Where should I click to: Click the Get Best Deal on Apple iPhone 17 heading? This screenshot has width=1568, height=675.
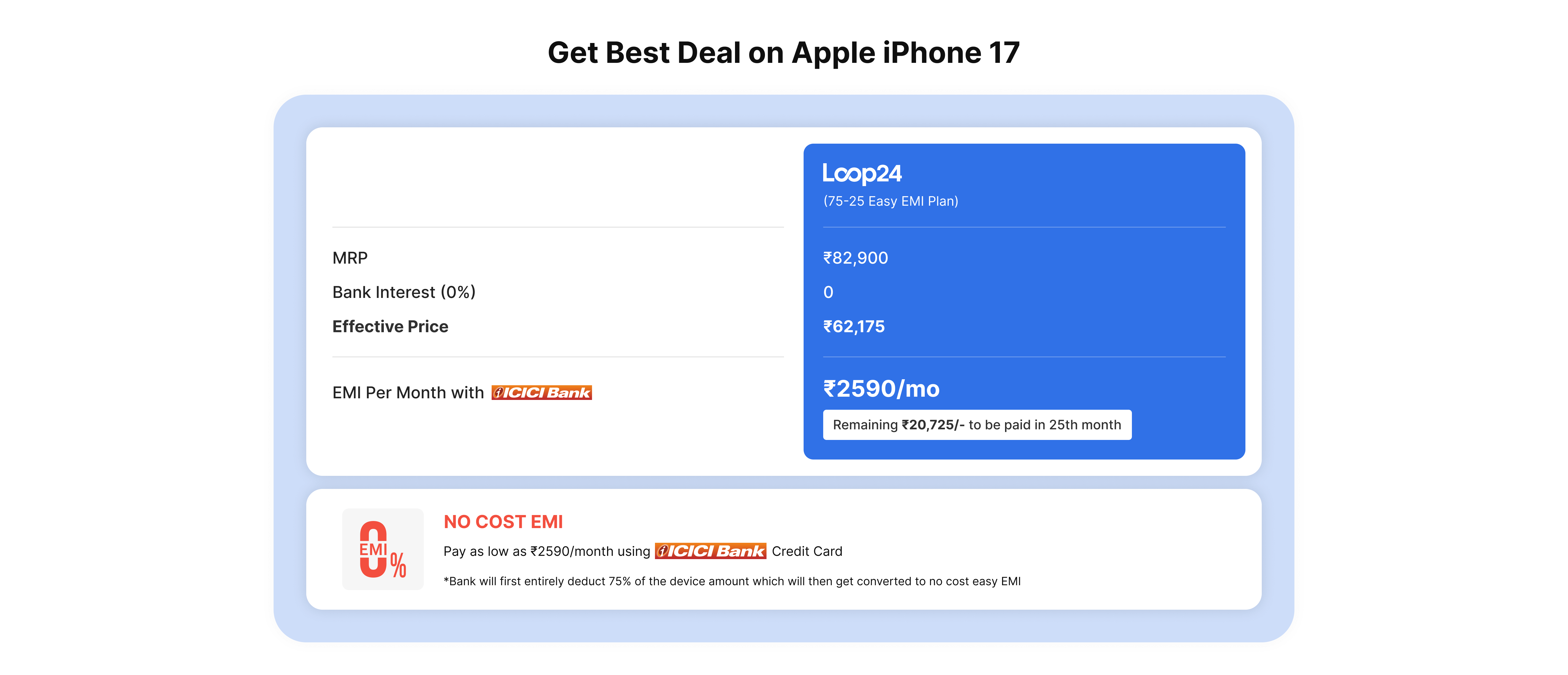point(783,53)
